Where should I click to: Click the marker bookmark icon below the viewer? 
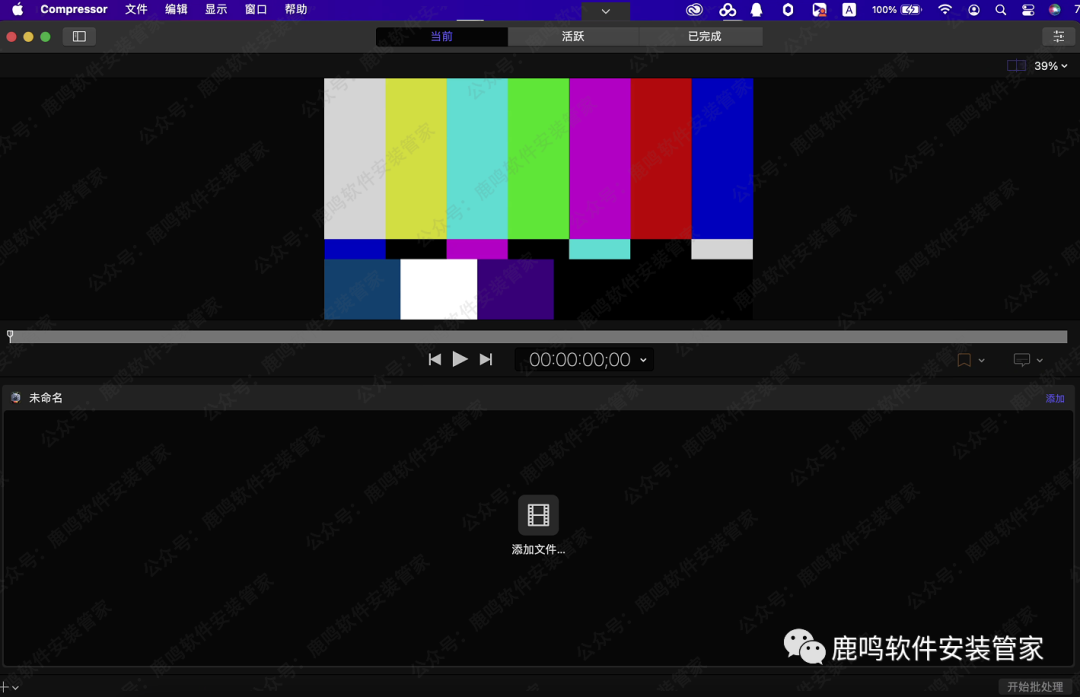coord(963,359)
